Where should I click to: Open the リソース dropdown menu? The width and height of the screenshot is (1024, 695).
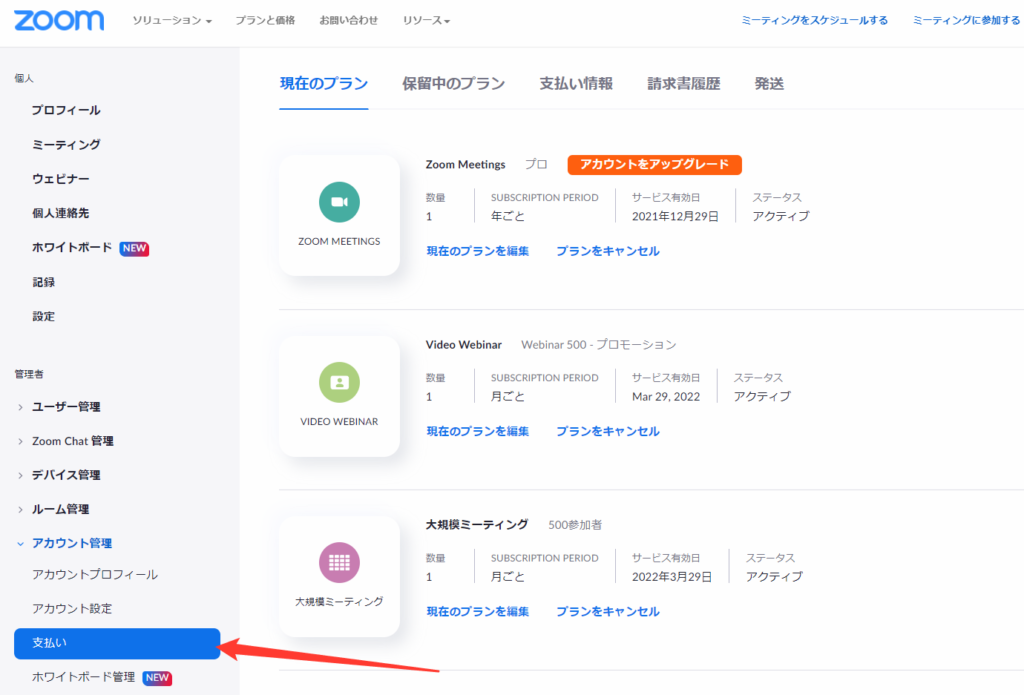[x=426, y=21]
